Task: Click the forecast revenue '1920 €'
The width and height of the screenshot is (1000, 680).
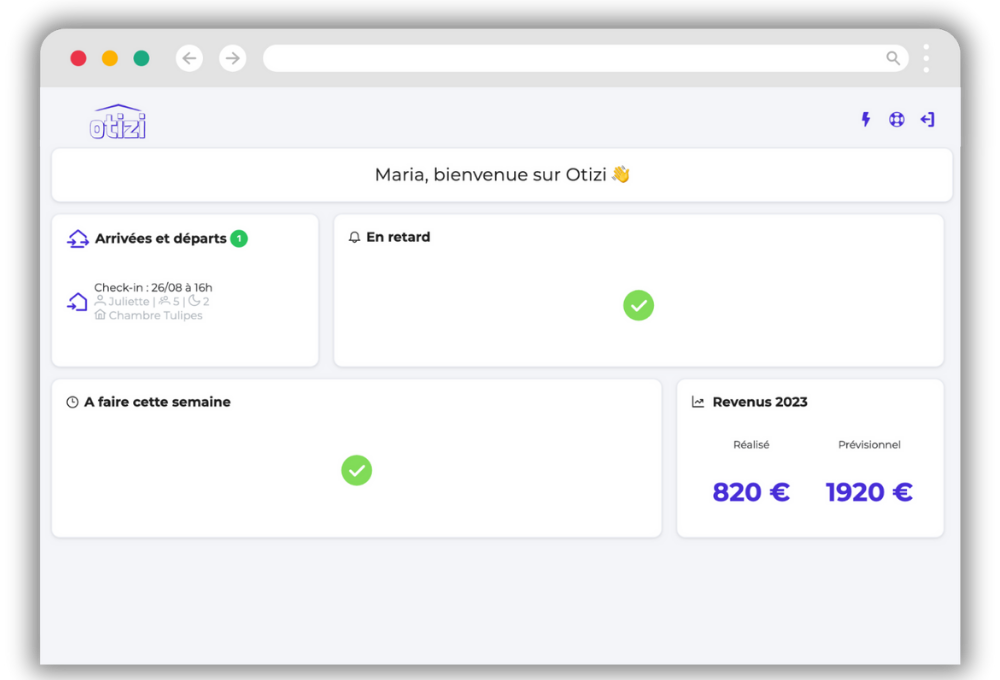Action: point(869,492)
